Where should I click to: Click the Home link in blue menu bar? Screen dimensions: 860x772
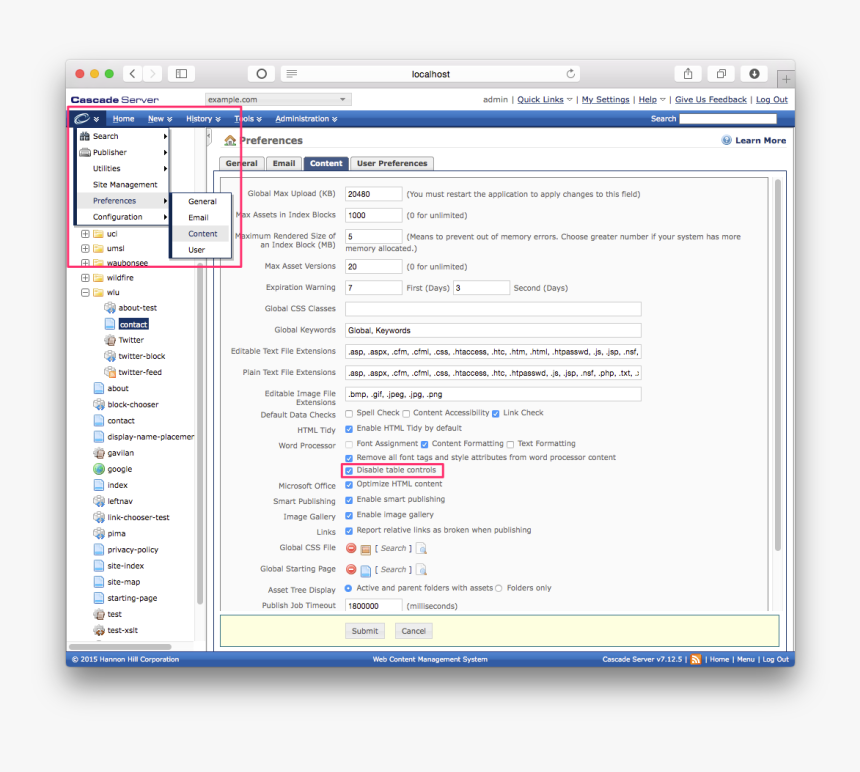123,118
